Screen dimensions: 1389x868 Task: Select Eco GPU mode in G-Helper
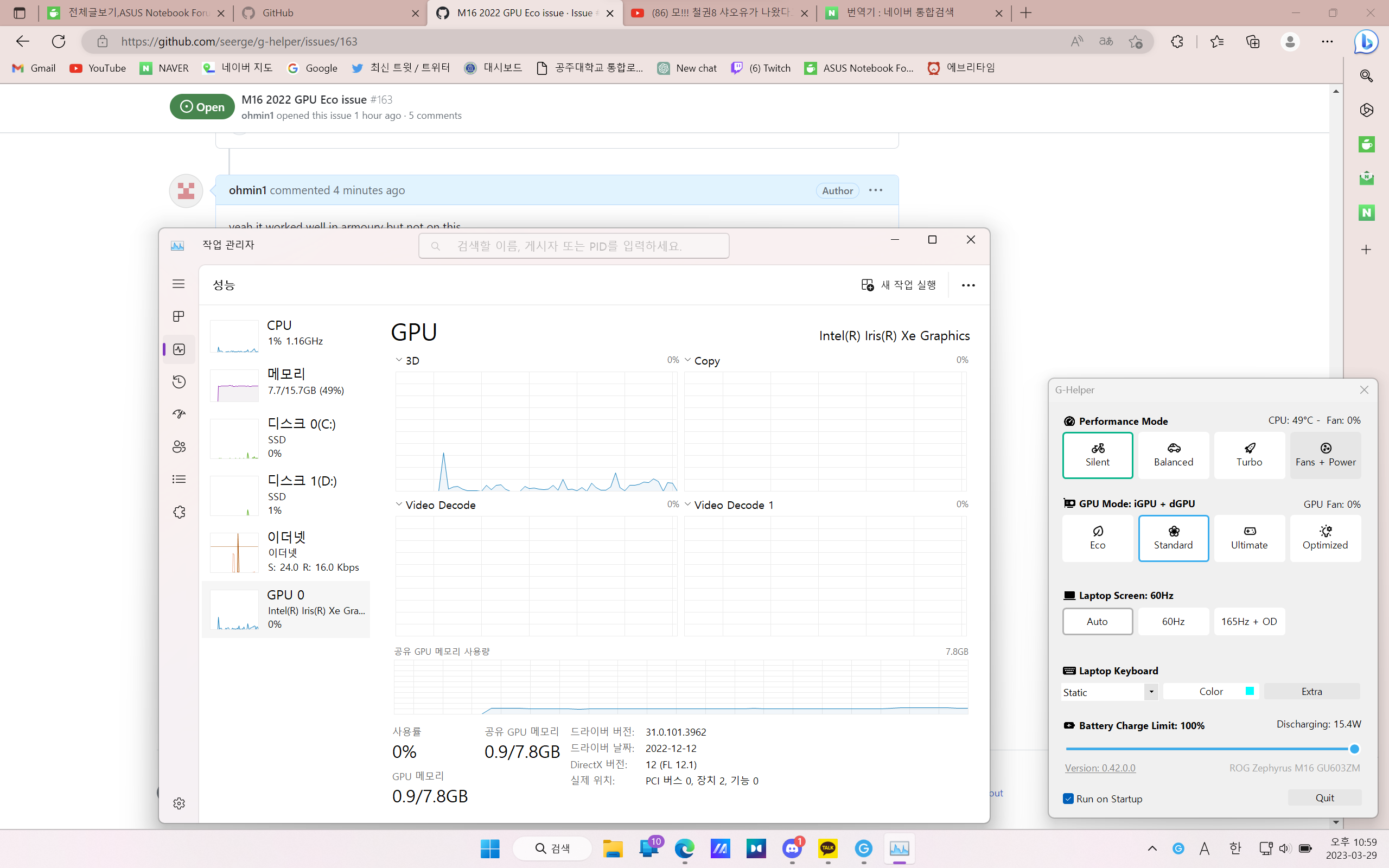click(x=1097, y=538)
